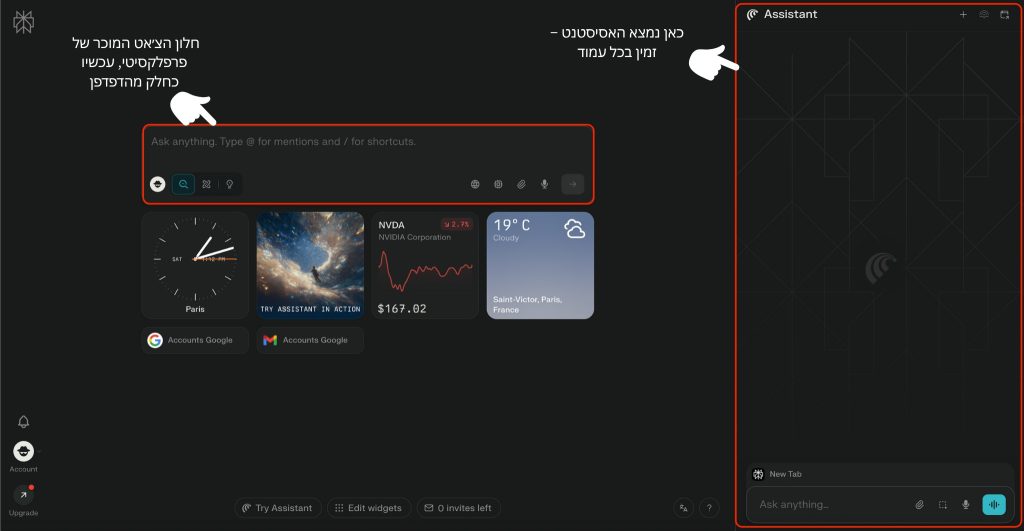Click the Edit widgets button
Screen dimensions: 1024x531
pyautogui.click(x=369, y=508)
